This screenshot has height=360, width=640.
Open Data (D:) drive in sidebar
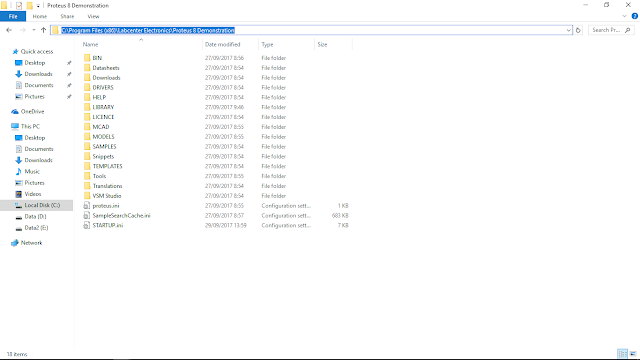(35, 217)
